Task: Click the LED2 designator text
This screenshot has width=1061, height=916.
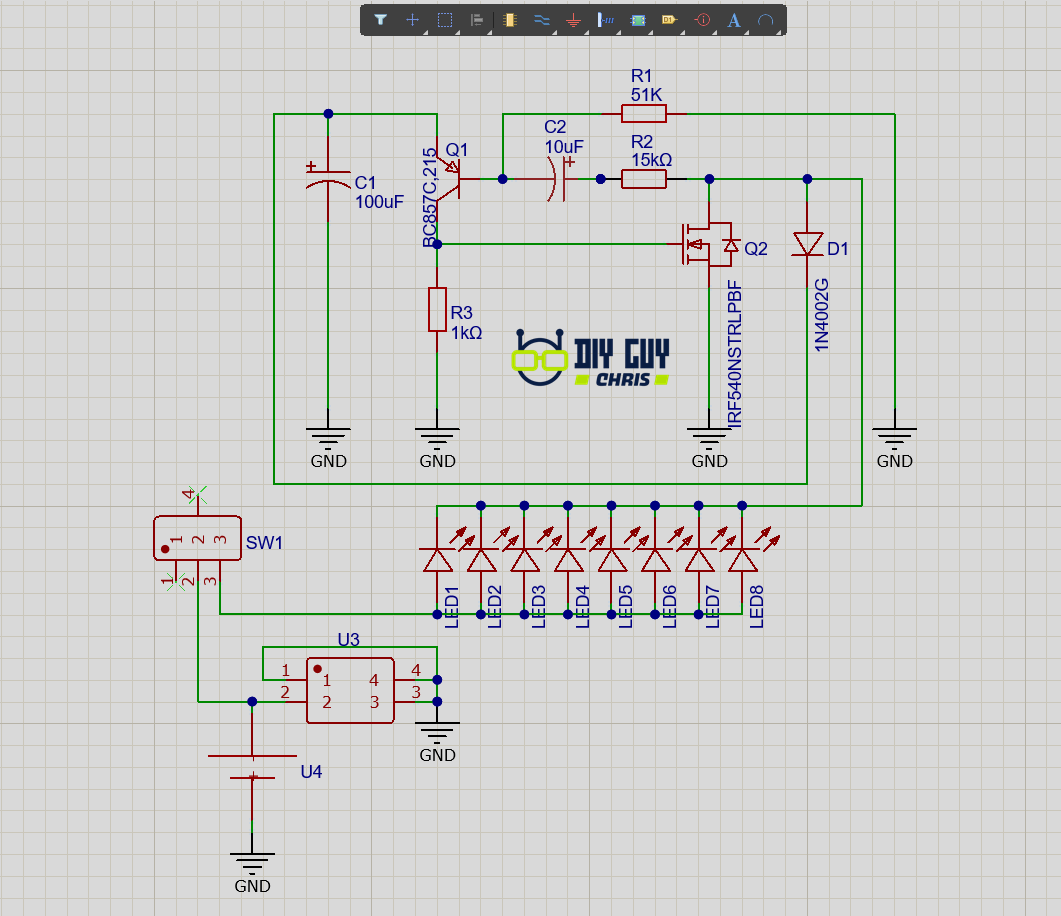Action: (x=495, y=607)
